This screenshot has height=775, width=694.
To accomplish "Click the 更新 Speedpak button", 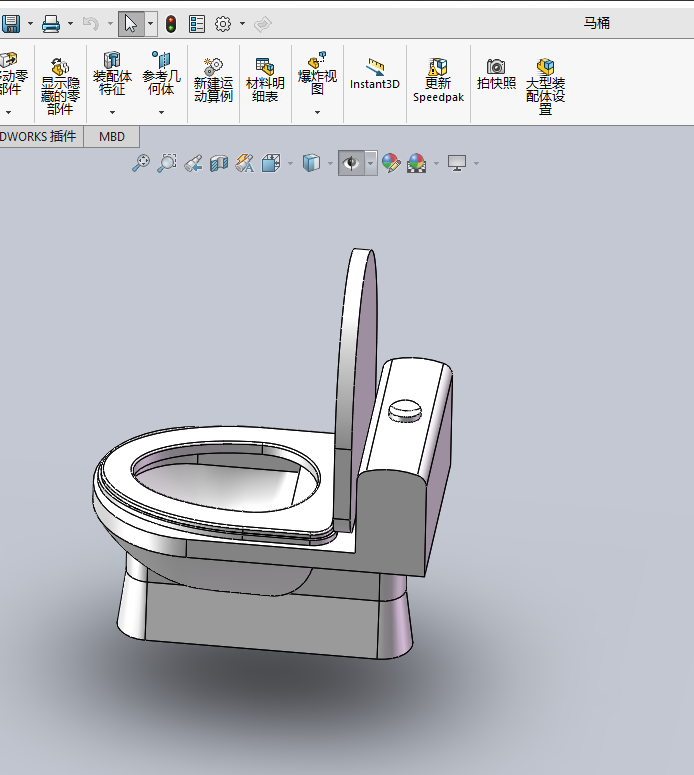I will [438, 80].
